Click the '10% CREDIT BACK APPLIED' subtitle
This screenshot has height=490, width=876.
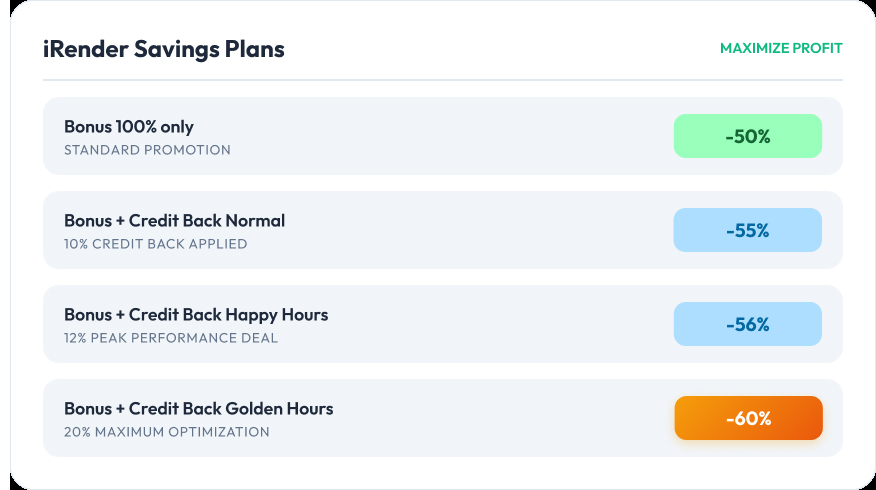[155, 244]
